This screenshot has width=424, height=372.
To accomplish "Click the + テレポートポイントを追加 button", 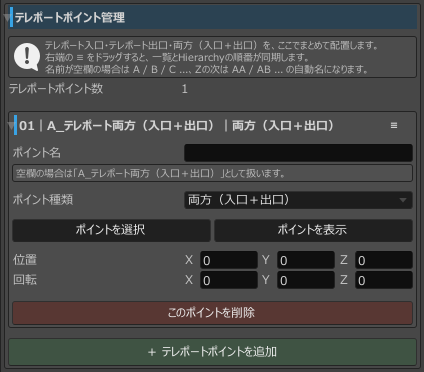I will tap(212, 352).
